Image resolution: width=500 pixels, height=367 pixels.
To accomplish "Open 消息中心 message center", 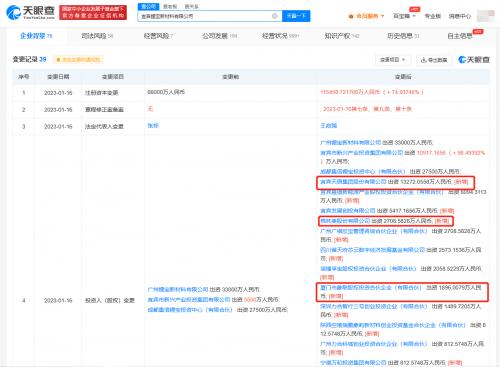I will 460,16.
